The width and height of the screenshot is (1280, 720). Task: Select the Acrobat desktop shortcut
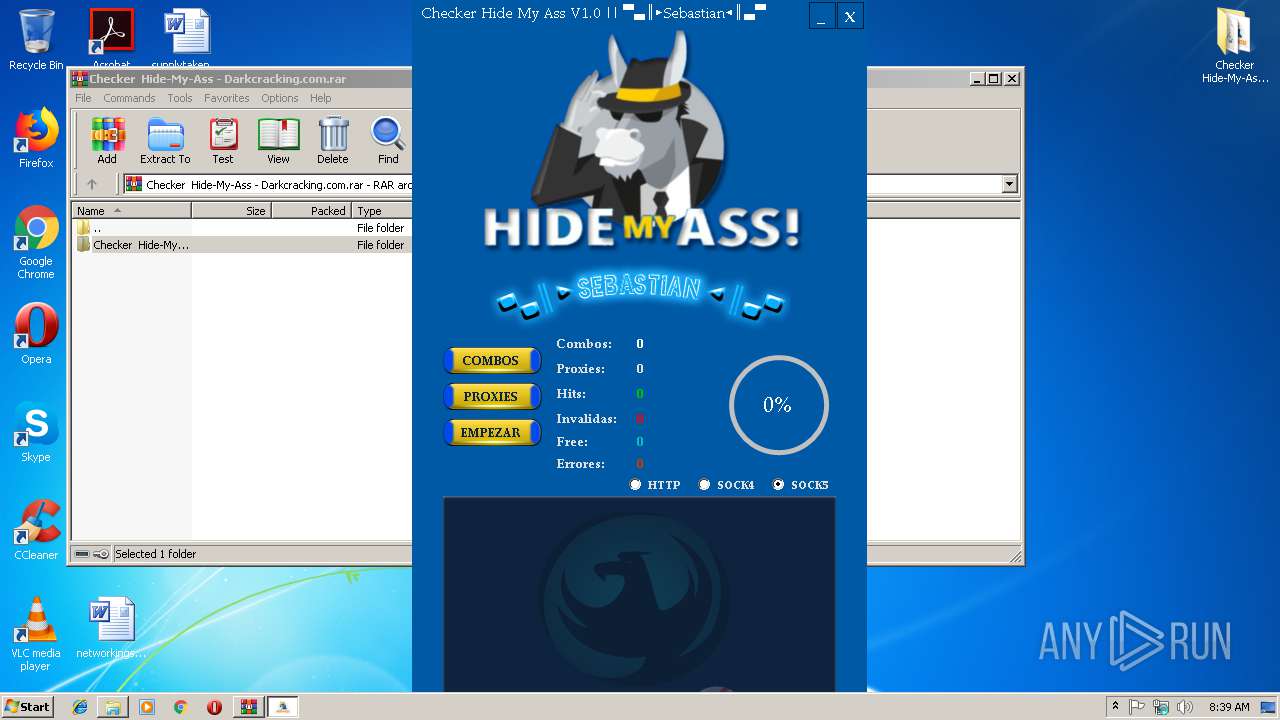tap(111, 38)
